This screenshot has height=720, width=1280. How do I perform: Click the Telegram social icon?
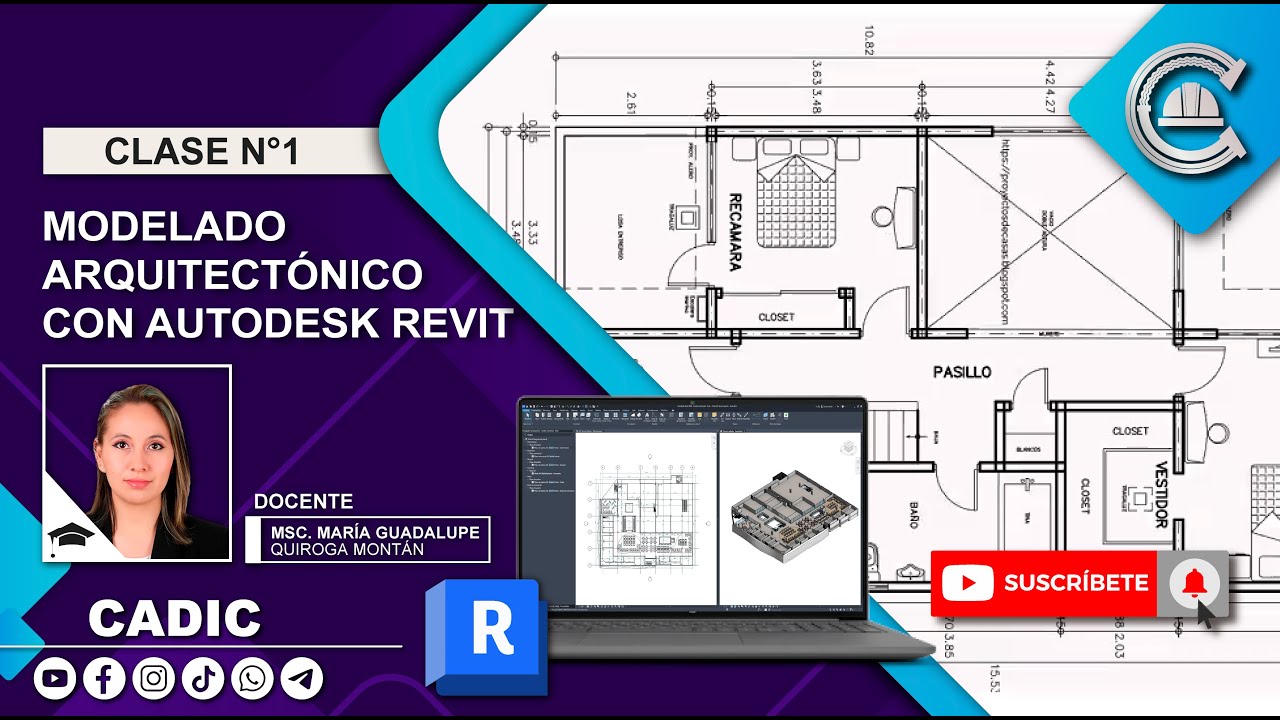click(x=302, y=679)
